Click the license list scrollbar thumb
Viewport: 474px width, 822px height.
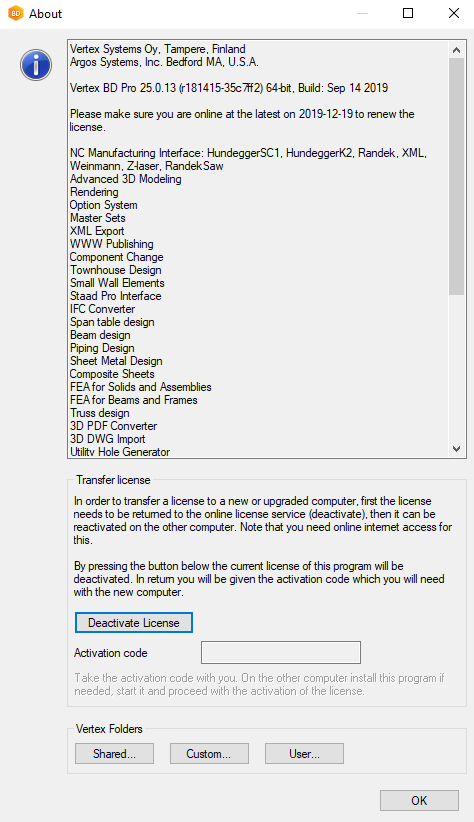tap(456, 177)
